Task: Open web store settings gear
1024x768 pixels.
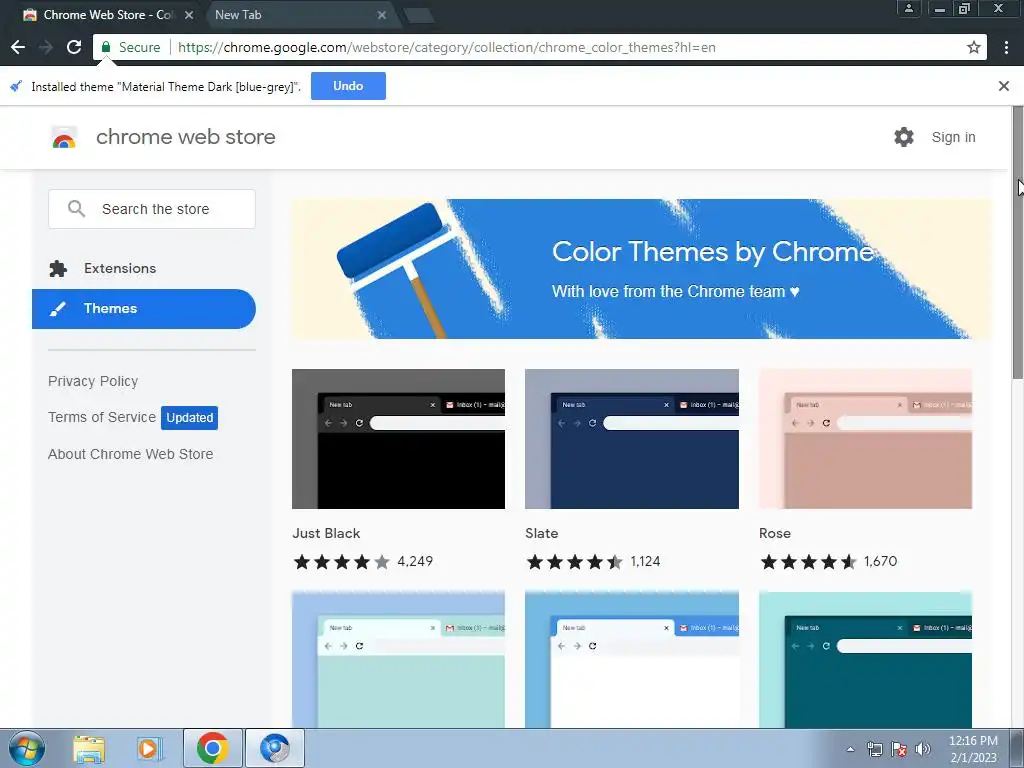Action: (x=904, y=137)
